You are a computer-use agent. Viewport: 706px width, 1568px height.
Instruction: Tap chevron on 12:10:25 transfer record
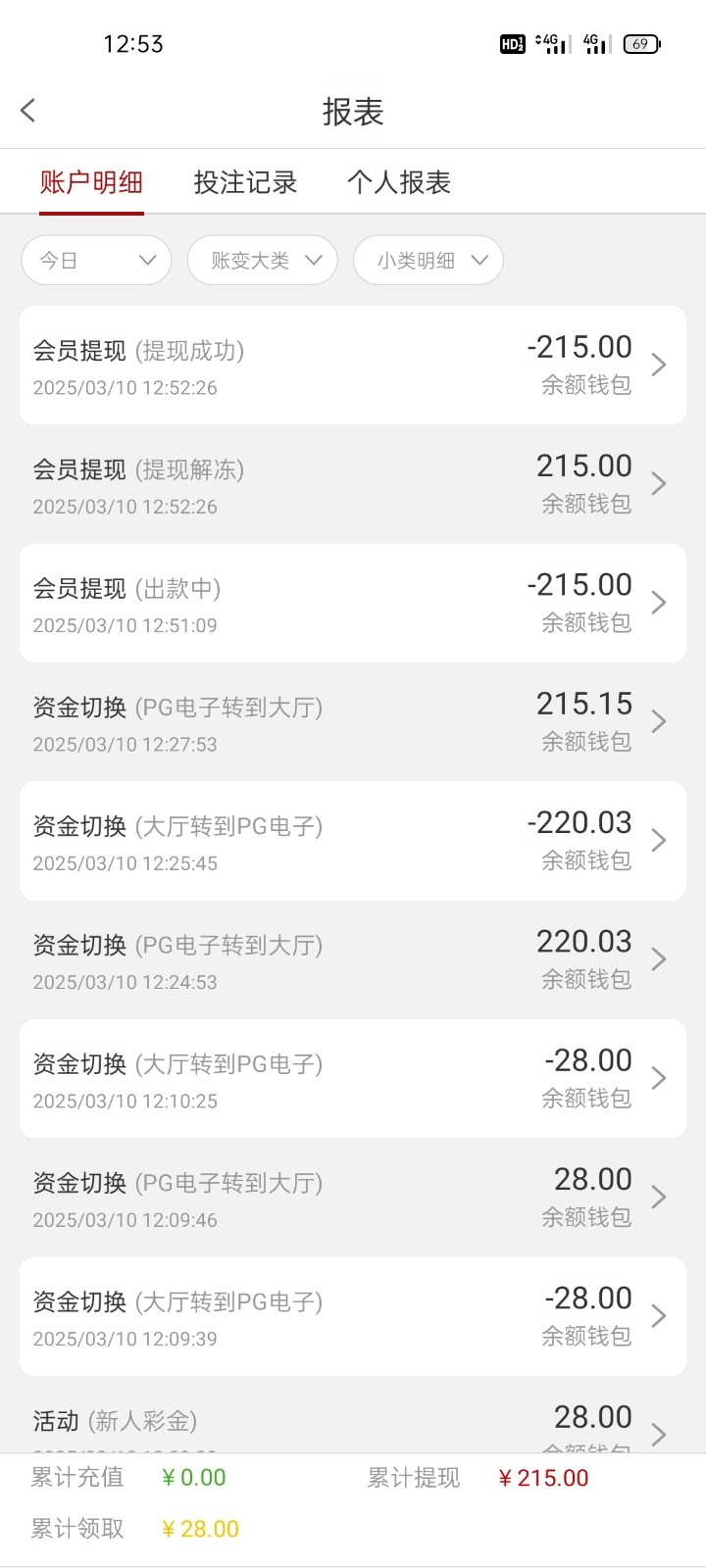659,1078
